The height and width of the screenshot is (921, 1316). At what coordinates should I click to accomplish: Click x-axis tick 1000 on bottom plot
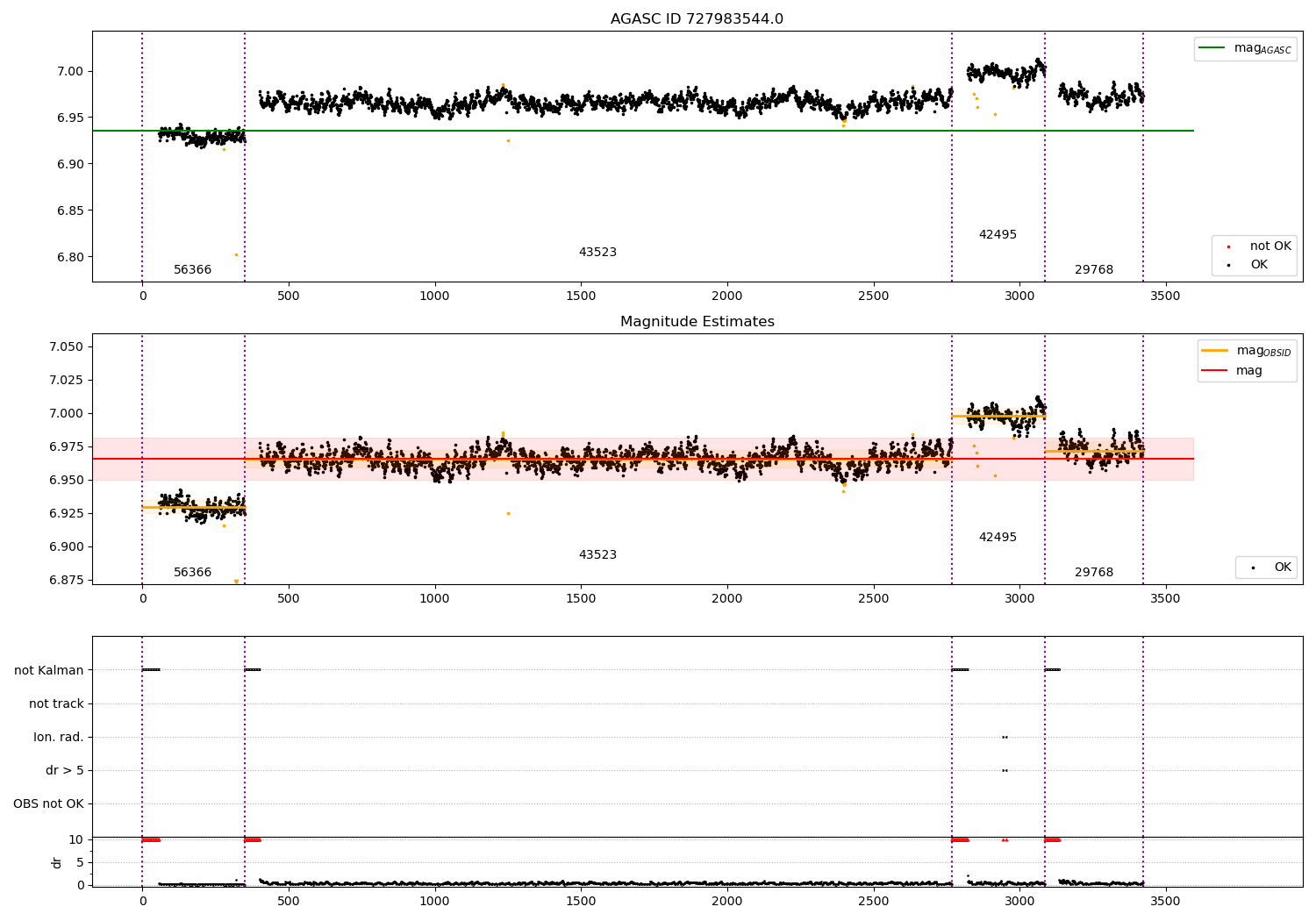[x=434, y=901]
